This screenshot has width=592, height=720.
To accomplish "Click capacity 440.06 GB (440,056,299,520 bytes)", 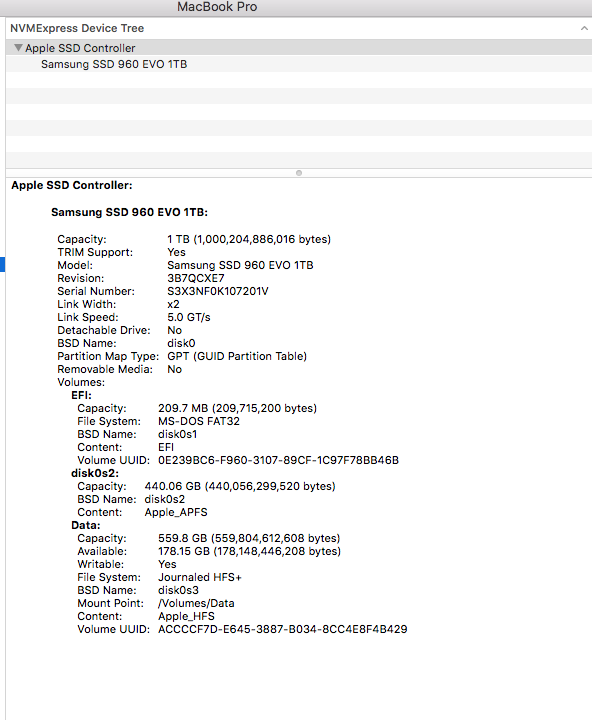I will [240, 486].
